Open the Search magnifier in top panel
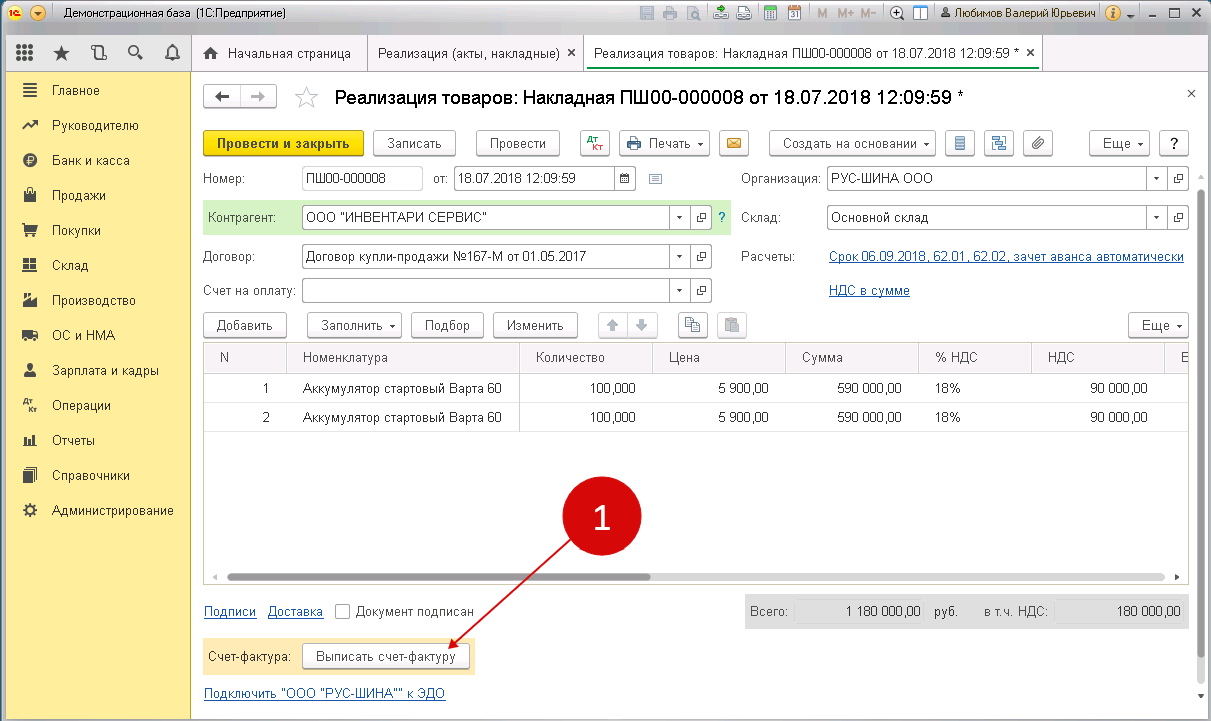Screen dimensions: 1211x721 (135, 53)
